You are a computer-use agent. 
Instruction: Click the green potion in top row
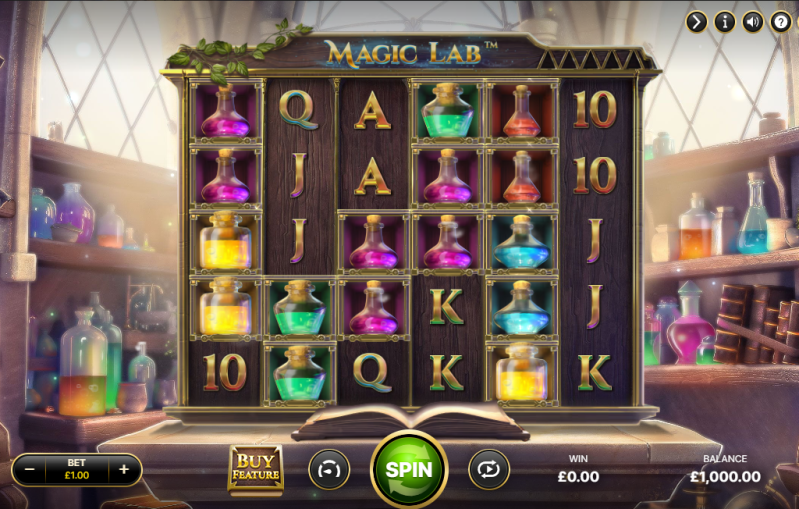(x=447, y=111)
